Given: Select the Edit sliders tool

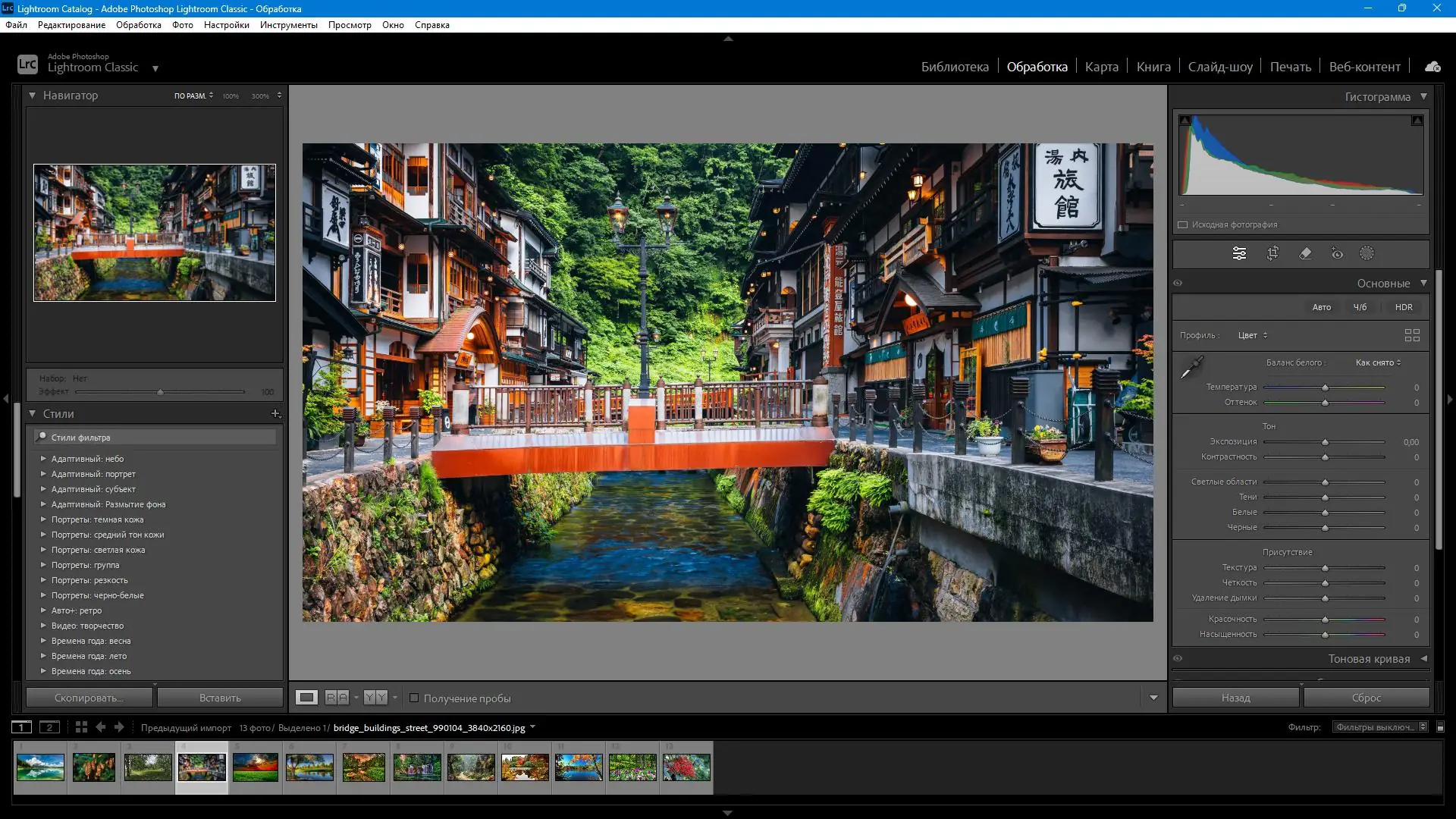Looking at the screenshot, I should coord(1238,253).
